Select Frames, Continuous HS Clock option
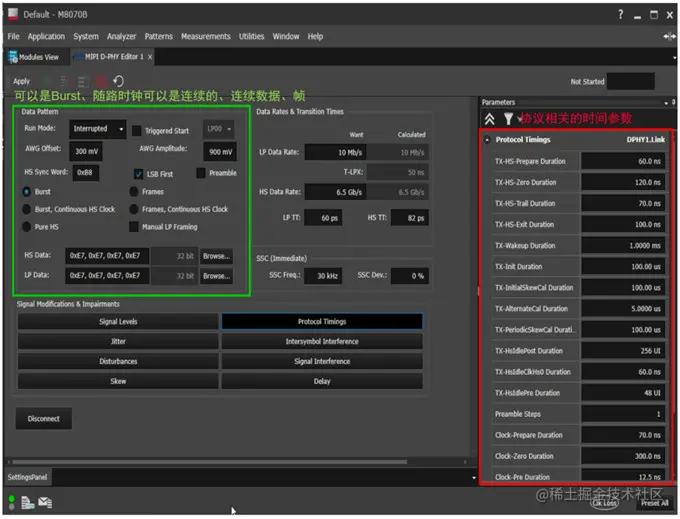Screen dimensions: 680x519 pos(134,209)
